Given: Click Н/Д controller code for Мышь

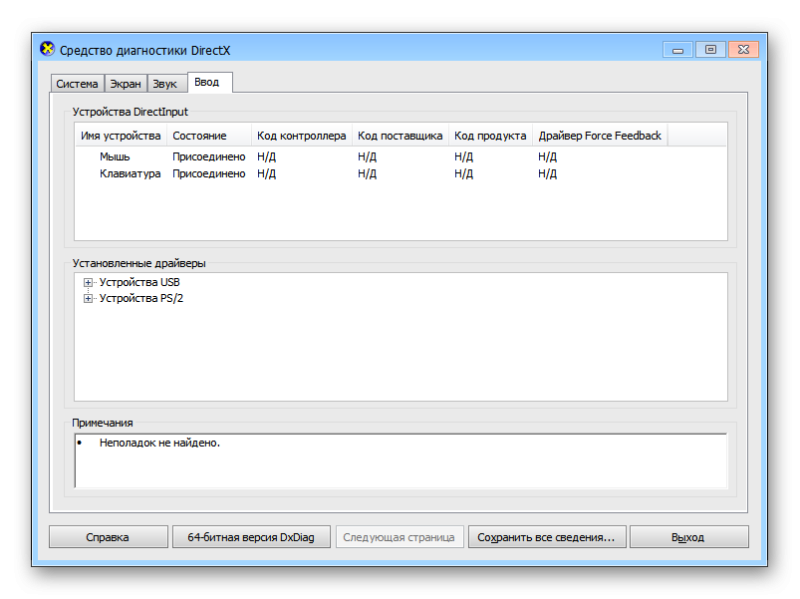Looking at the screenshot, I should pyautogui.click(x=266, y=157).
